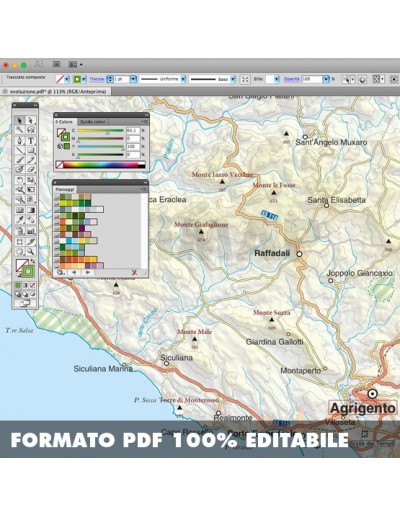Open the stroke color dropdown in control bar

tap(84, 79)
